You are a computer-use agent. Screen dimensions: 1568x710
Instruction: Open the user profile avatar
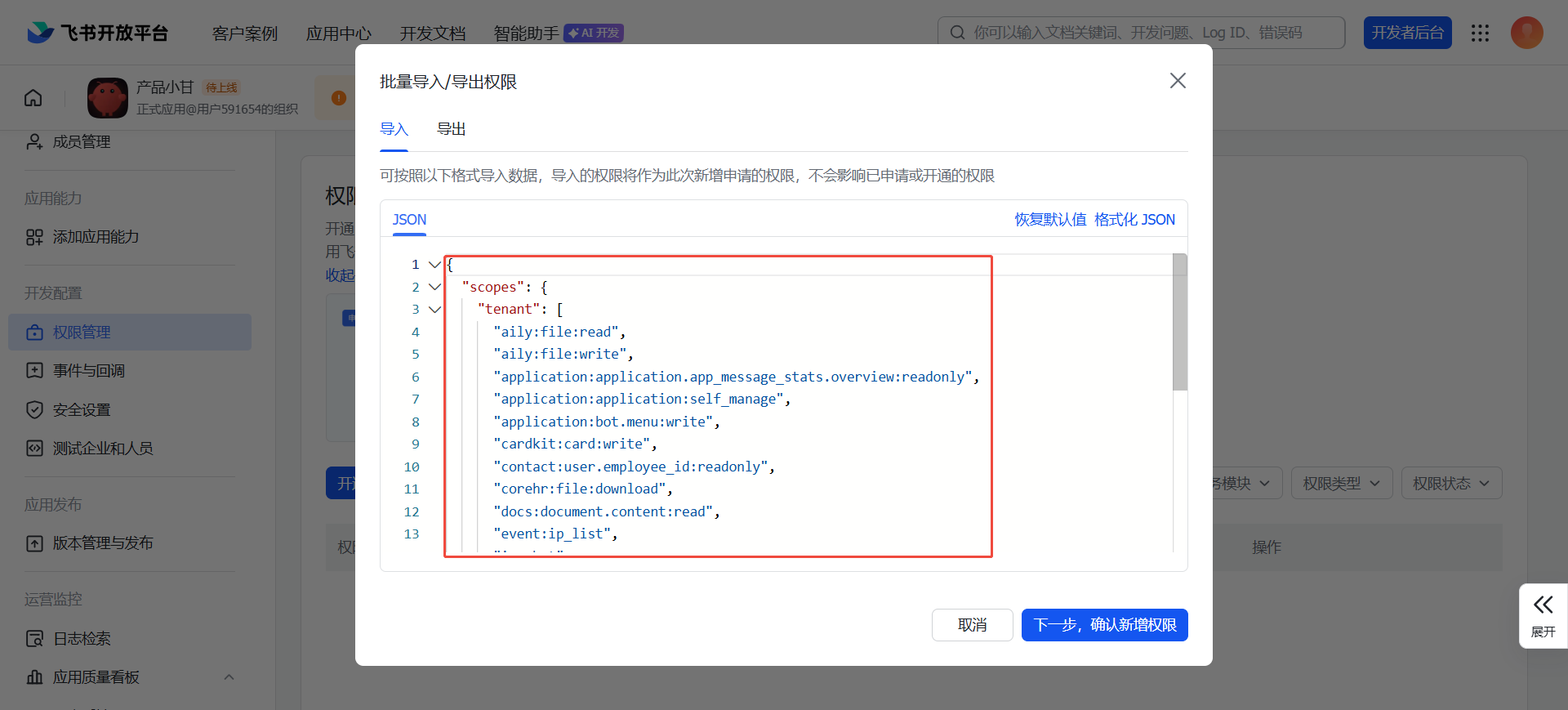pos(1526,33)
